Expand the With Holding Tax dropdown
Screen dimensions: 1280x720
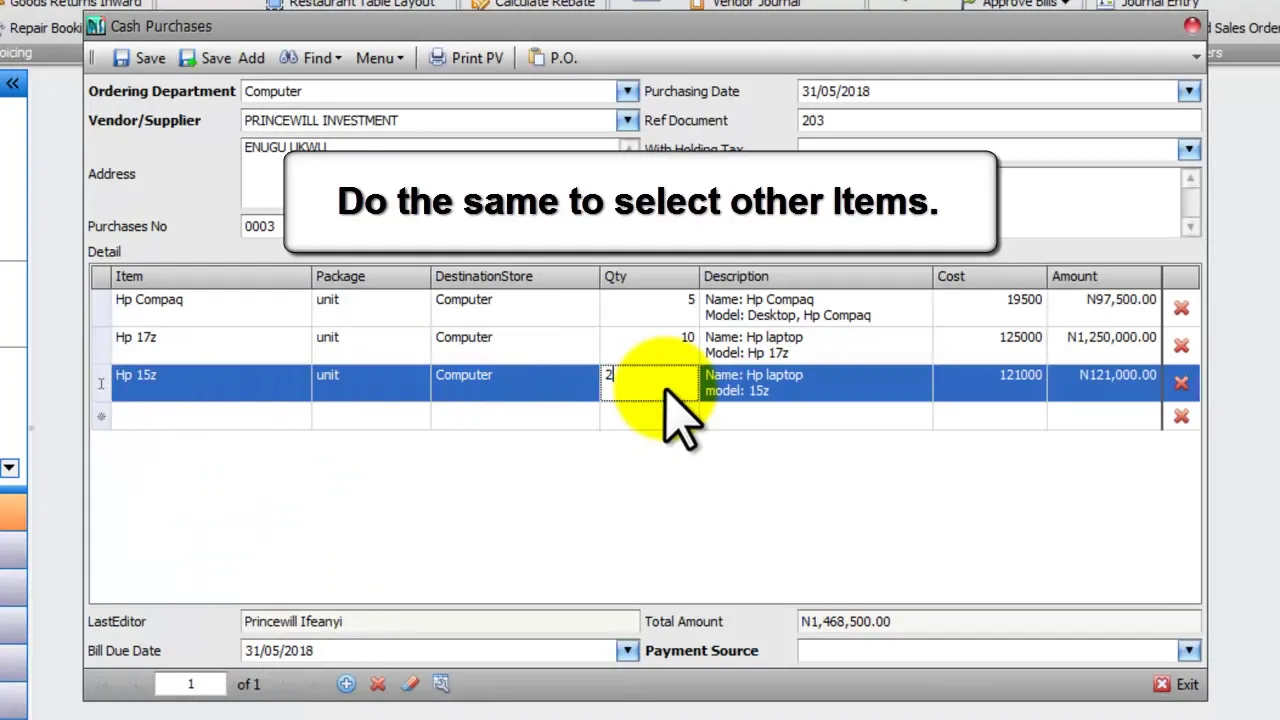[1188, 149]
